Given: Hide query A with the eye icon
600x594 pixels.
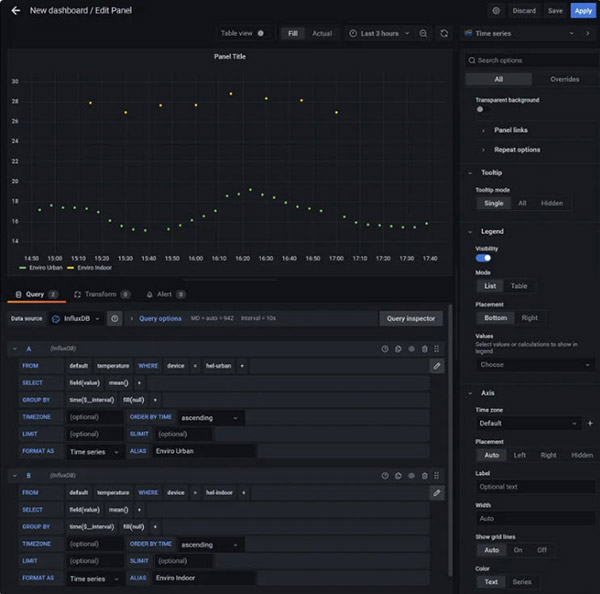Looking at the screenshot, I should pos(411,349).
